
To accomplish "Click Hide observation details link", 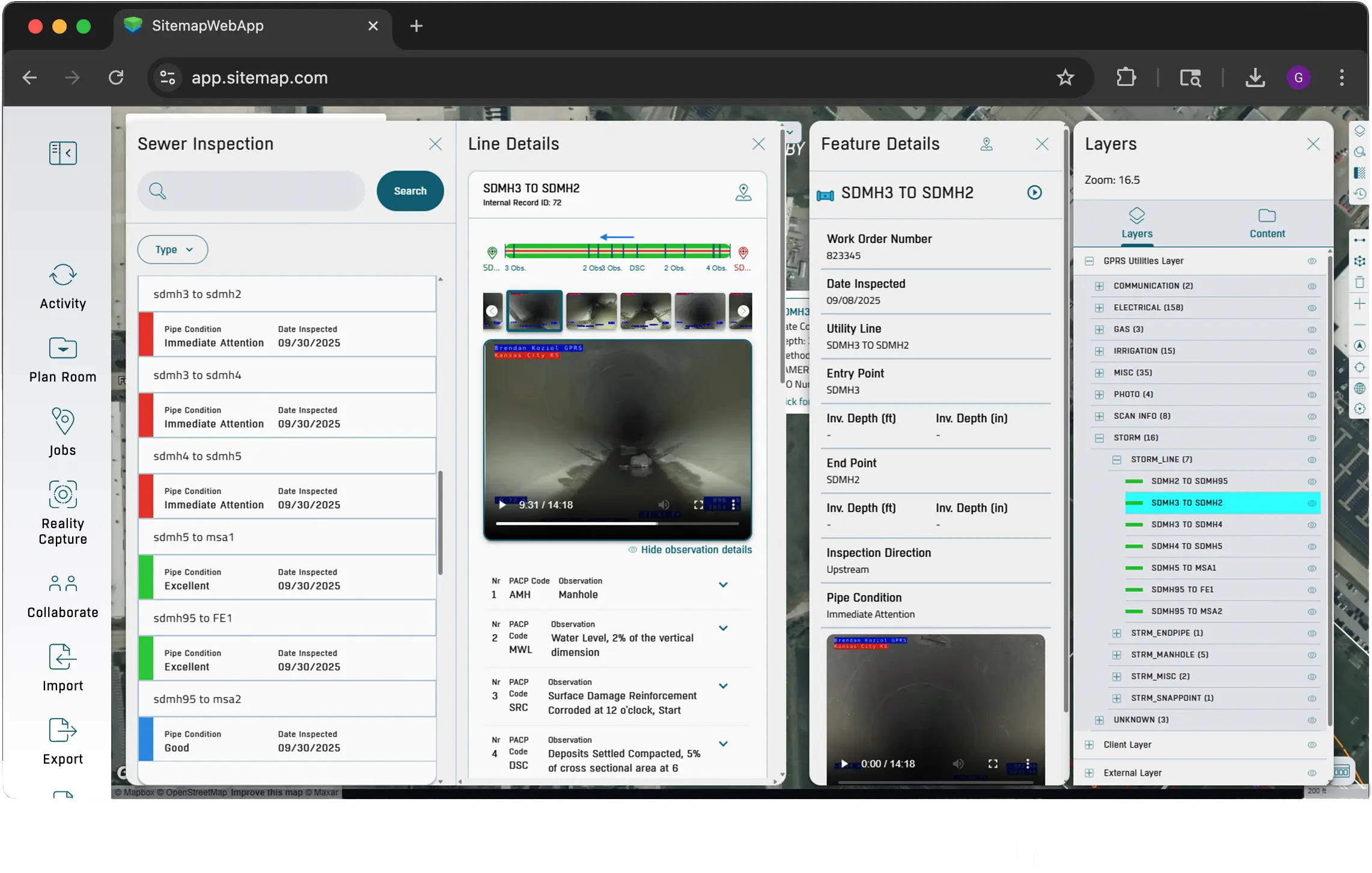I will click(x=695, y=550).
